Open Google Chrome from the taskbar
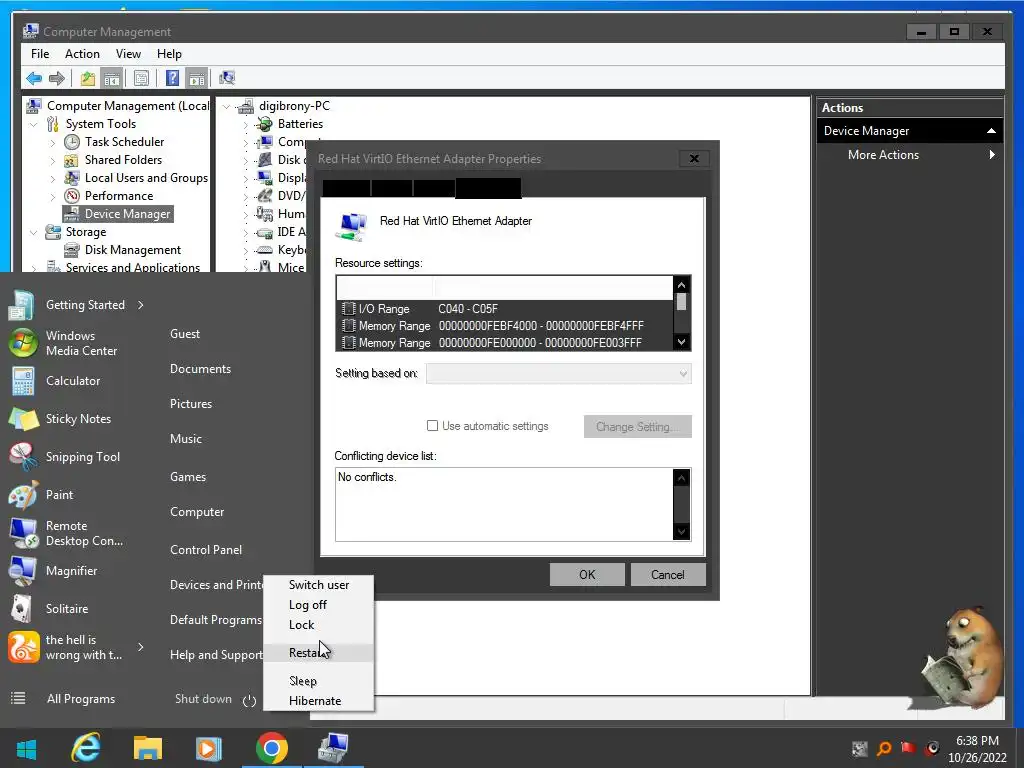This screenshot has height=768, width=1024. tap(272, 748)
